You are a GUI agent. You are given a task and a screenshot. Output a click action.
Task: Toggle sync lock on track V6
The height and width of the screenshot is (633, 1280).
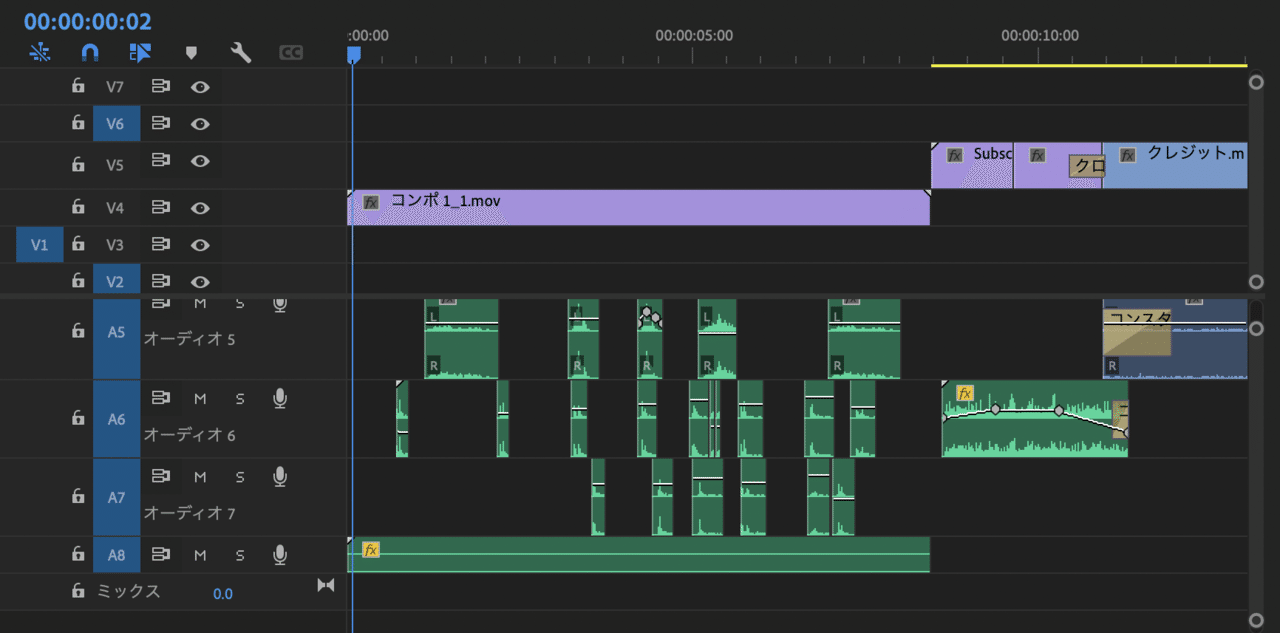[x=160, y=123]
